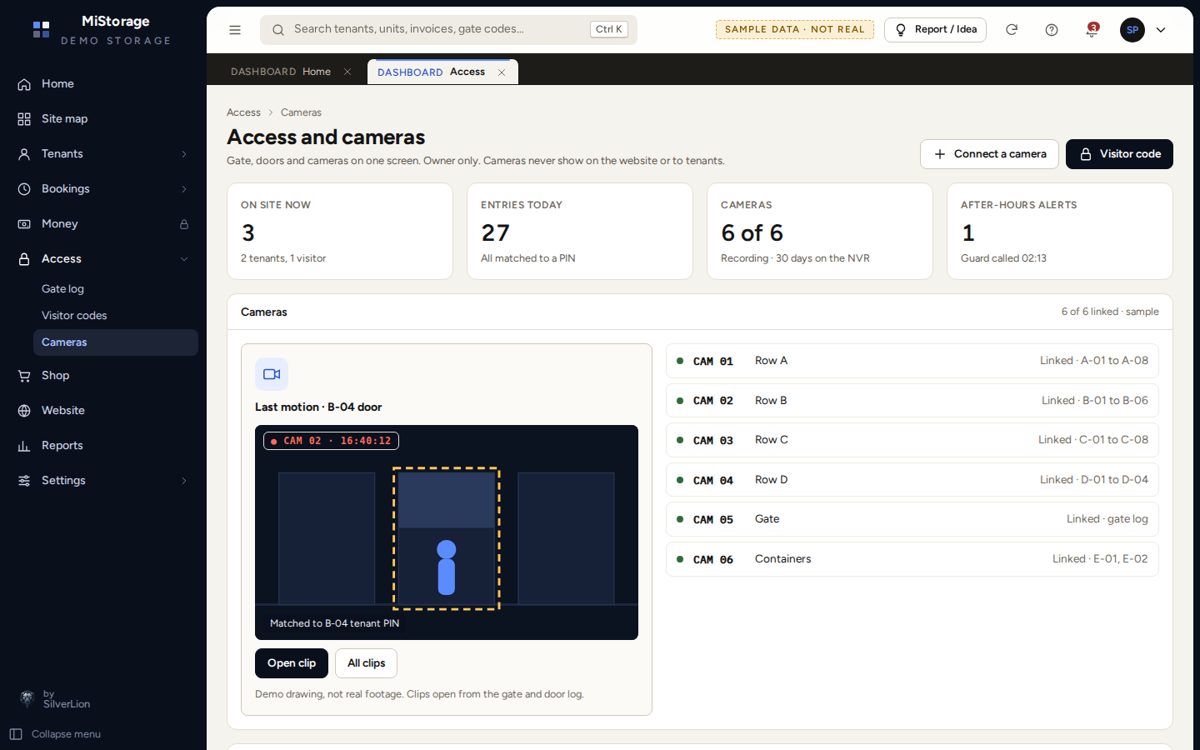Screen dimensions: 1200x750
Task: Open Visitor codes in the sidebar
Action: (74, 316)
